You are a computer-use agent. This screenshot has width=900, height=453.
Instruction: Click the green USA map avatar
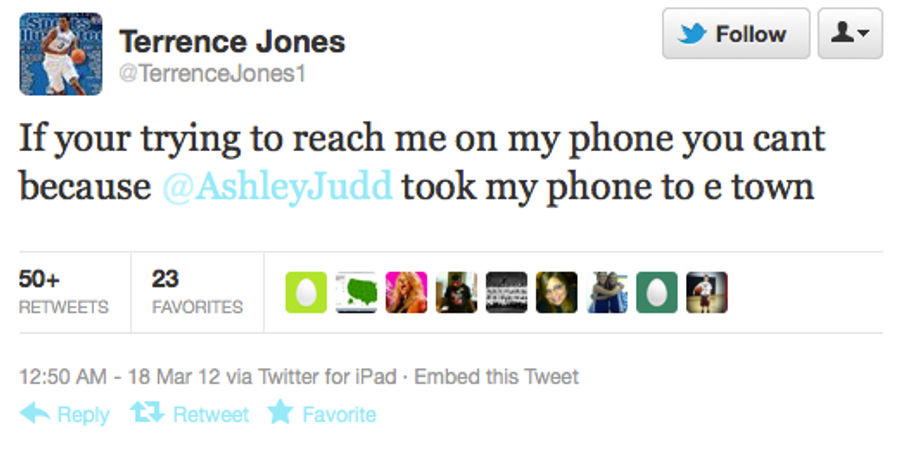tap(356, 292)
